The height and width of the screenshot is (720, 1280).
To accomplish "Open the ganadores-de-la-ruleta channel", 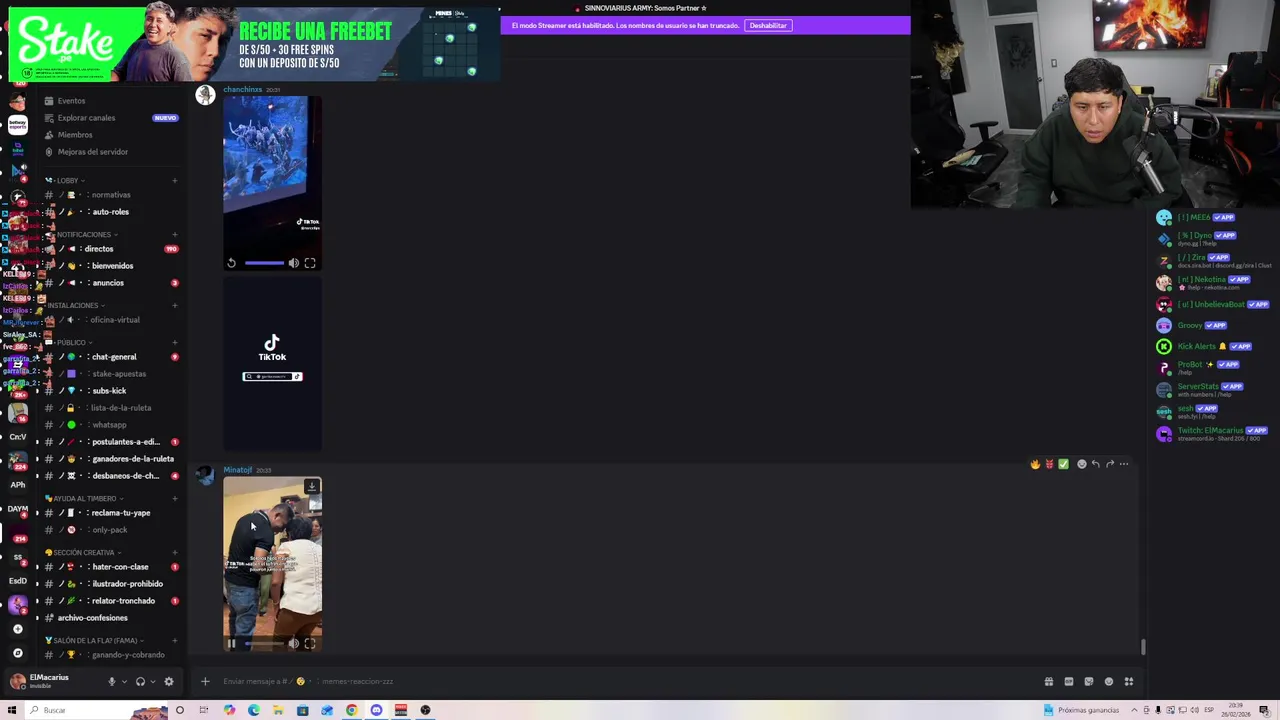I will coord(132,459).
